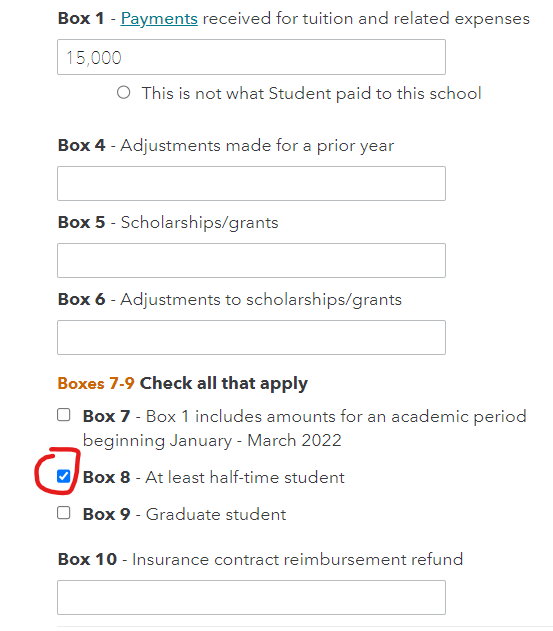Open the Payments hyperlink in Box 1
This screenshot has height=631, width=553.
159,19
